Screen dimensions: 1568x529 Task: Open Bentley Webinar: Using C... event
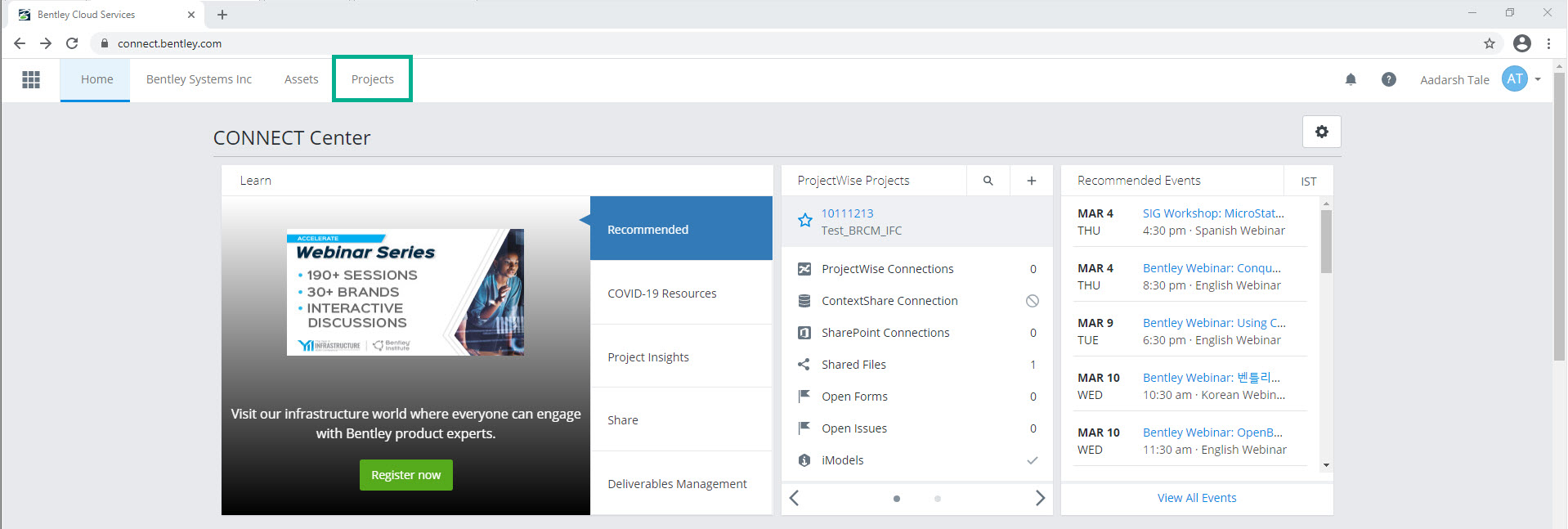tap(1214, 323)
